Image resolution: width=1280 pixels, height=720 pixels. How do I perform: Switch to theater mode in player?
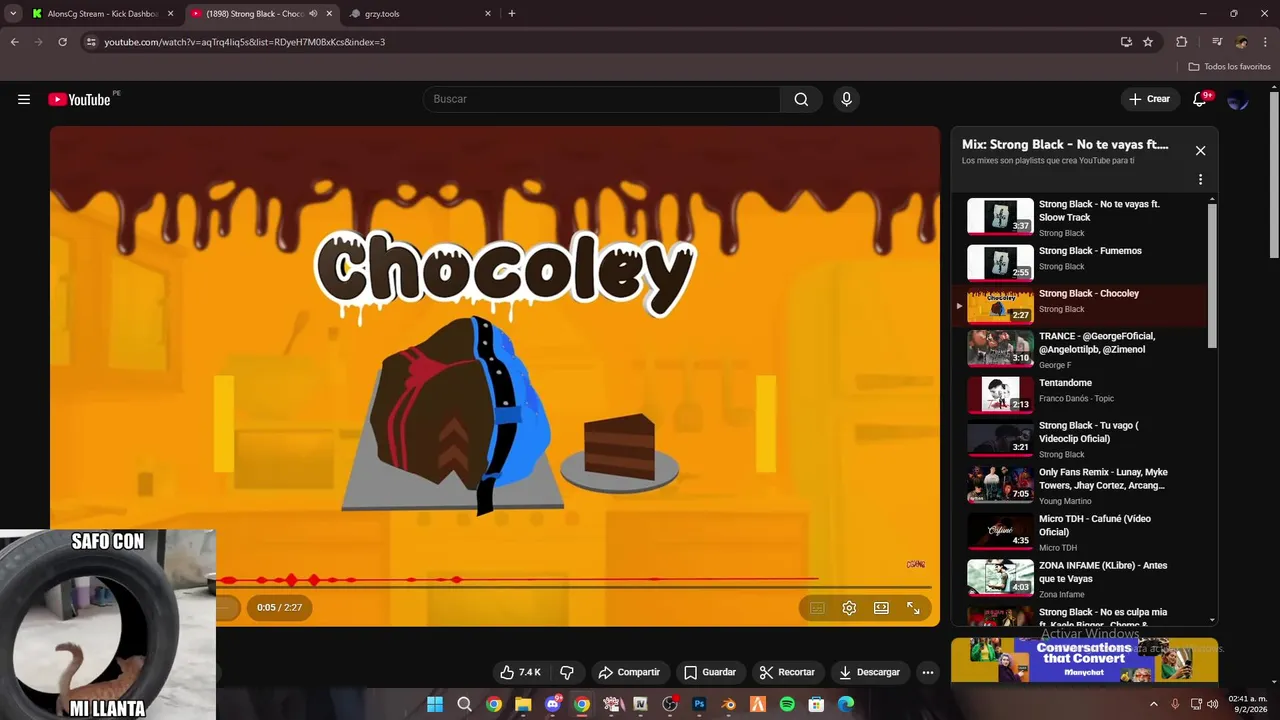[881, 608]
